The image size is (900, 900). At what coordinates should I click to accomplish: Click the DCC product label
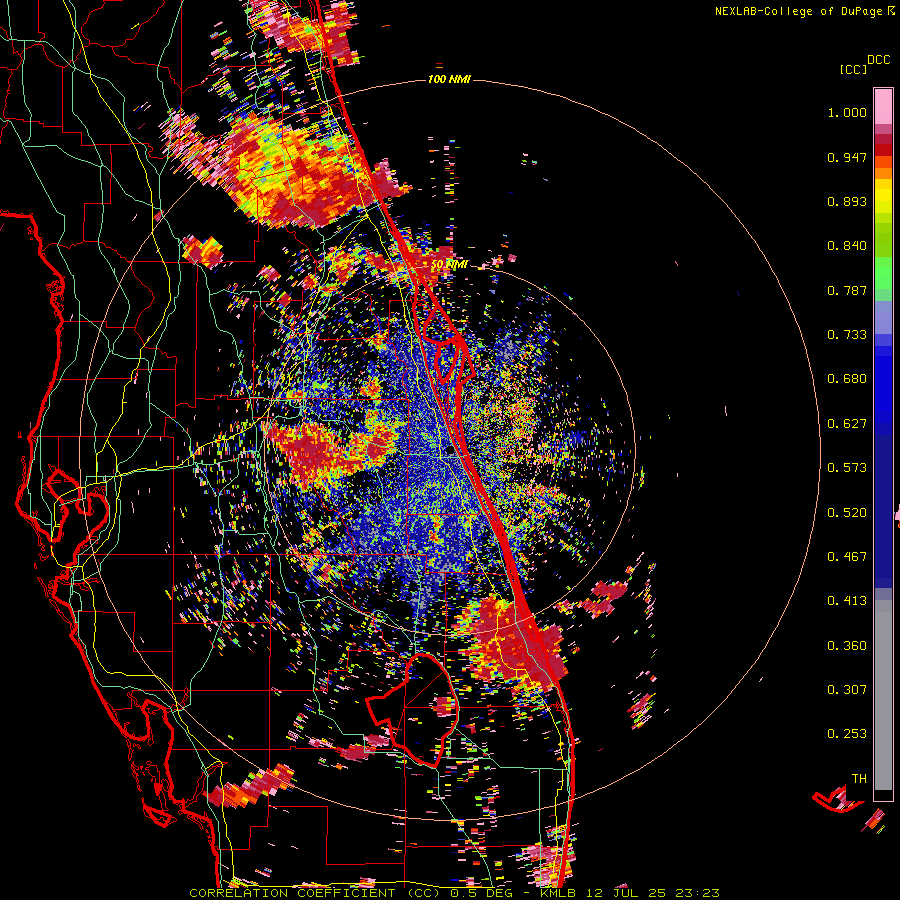[878, 60]
